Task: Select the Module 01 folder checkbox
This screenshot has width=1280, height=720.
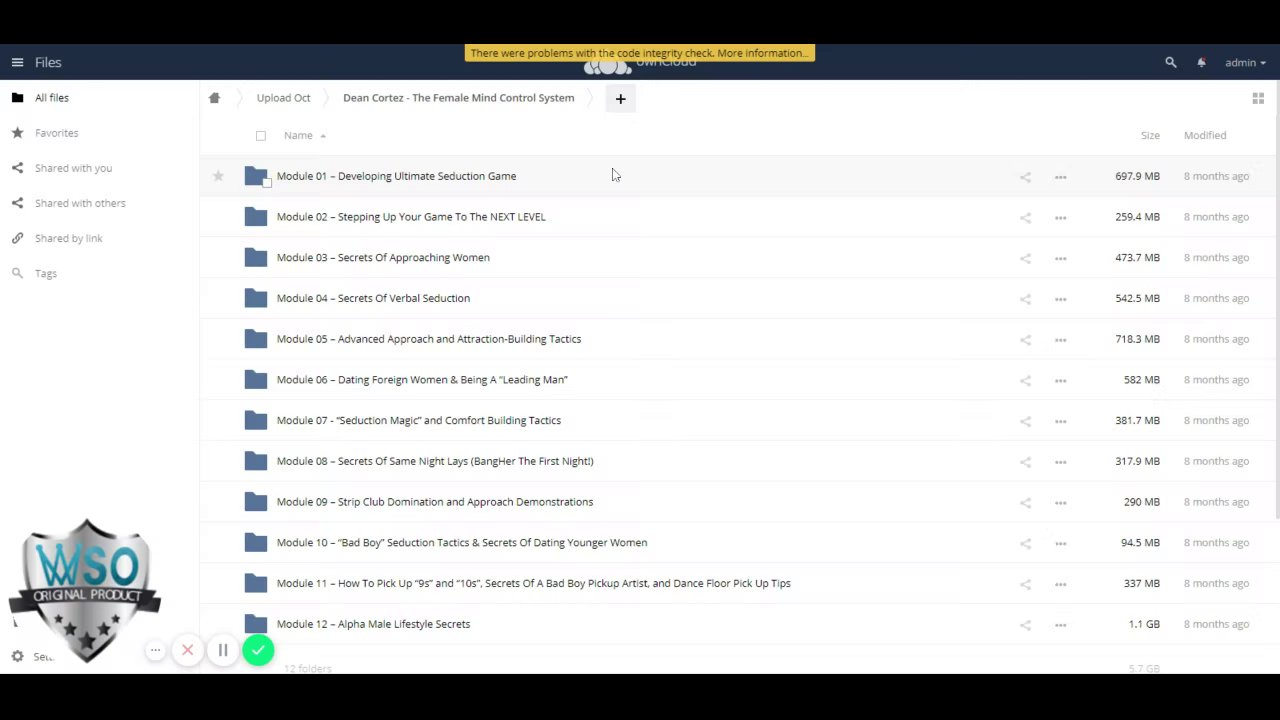Action: (266, 183)
